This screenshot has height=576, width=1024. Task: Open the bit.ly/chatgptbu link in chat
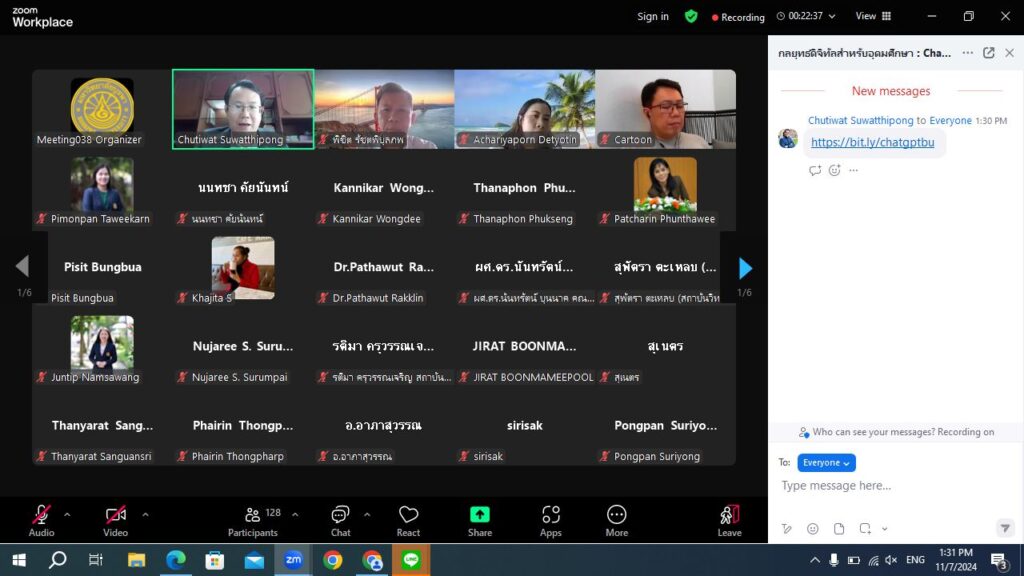coord(872,142)
